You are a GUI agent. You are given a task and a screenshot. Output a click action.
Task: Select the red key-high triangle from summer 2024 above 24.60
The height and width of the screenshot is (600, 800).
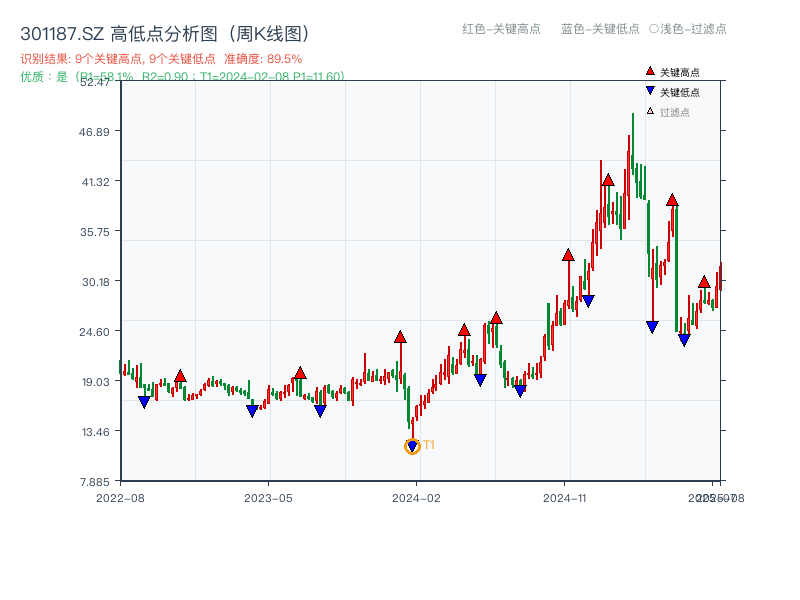pyautogui.click(x=496, y=318)
